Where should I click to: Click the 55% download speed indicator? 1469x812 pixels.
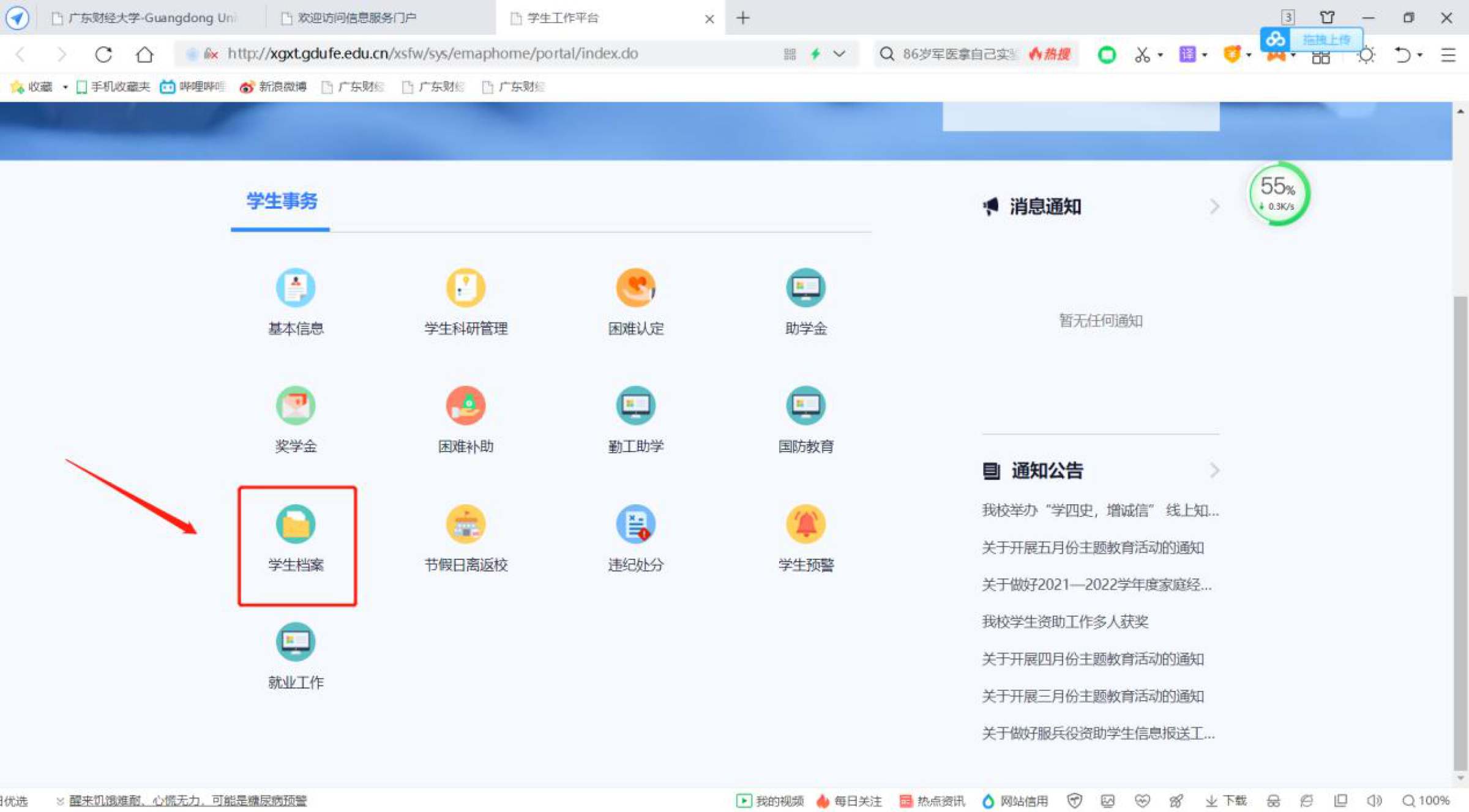click(x=1278, y=193)
